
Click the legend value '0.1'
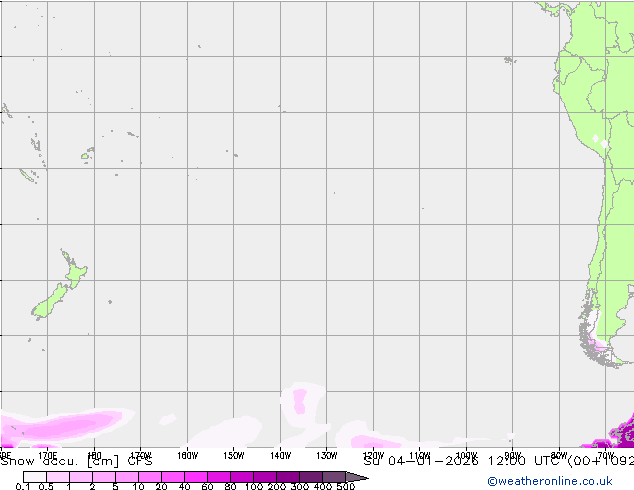(x=23, y=486)
